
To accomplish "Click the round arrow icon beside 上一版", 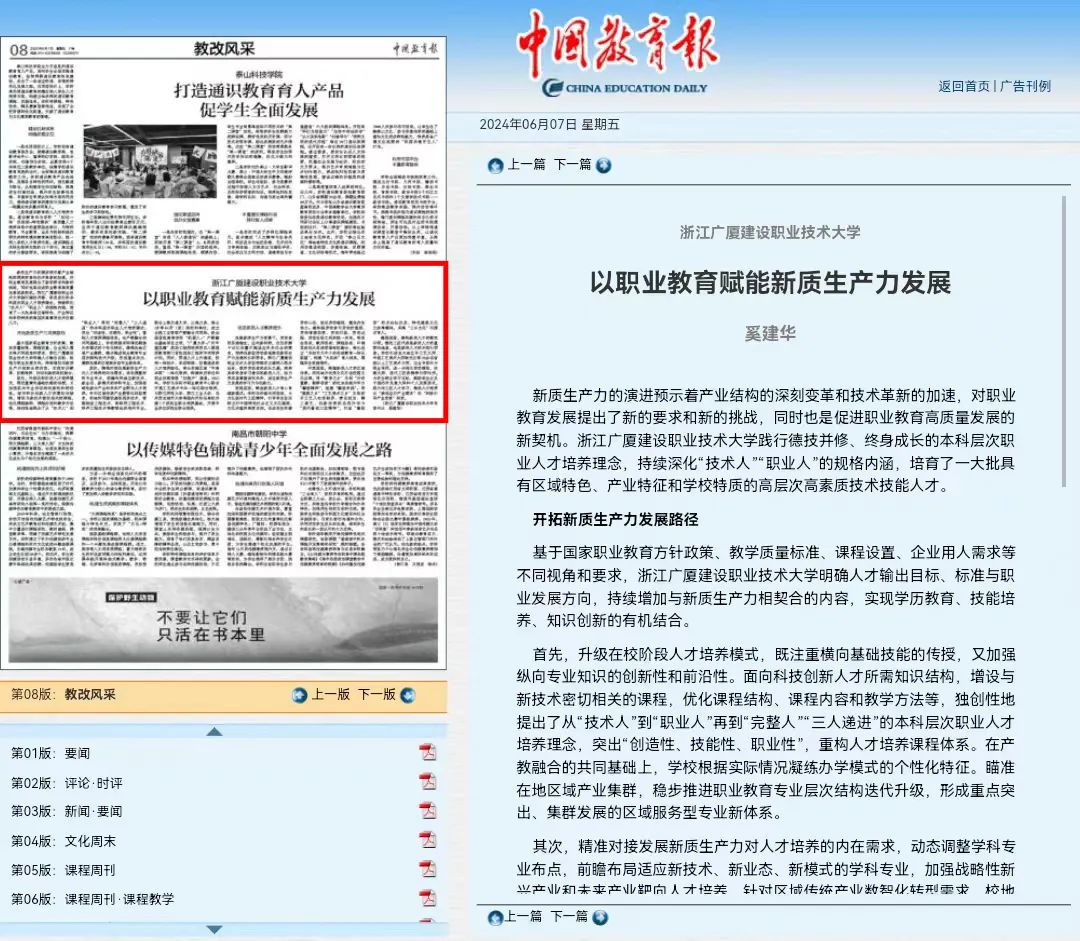I will 299,695.
